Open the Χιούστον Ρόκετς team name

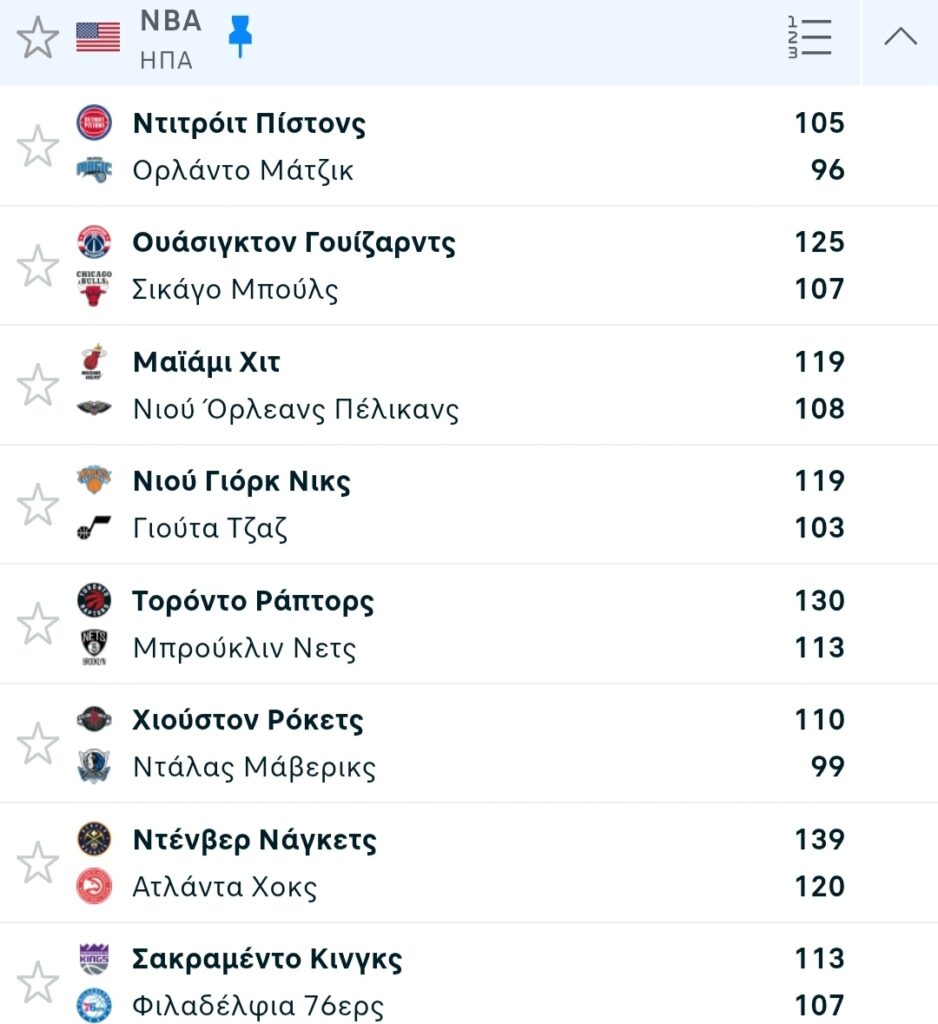pos(247,720)
